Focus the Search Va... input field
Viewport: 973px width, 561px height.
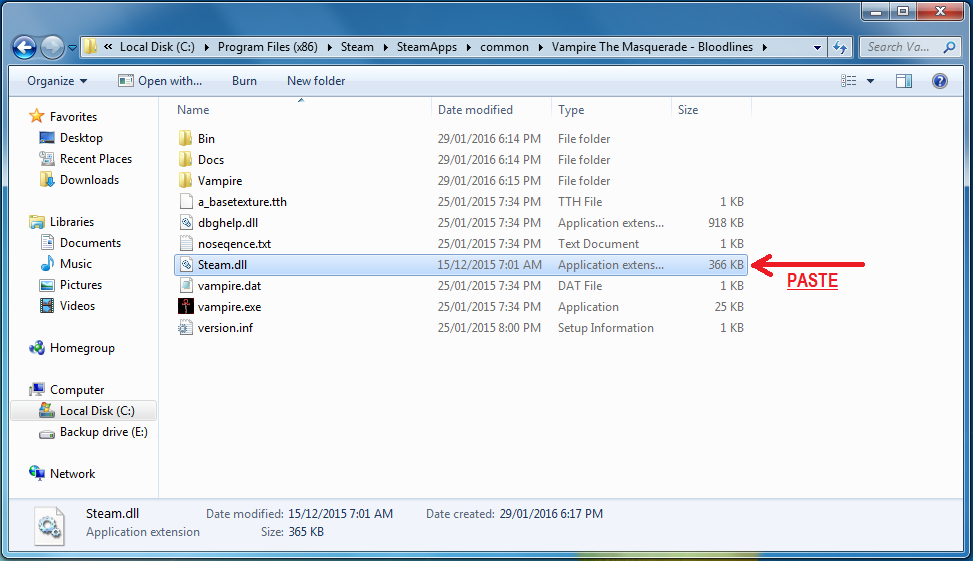click(899, 47)
